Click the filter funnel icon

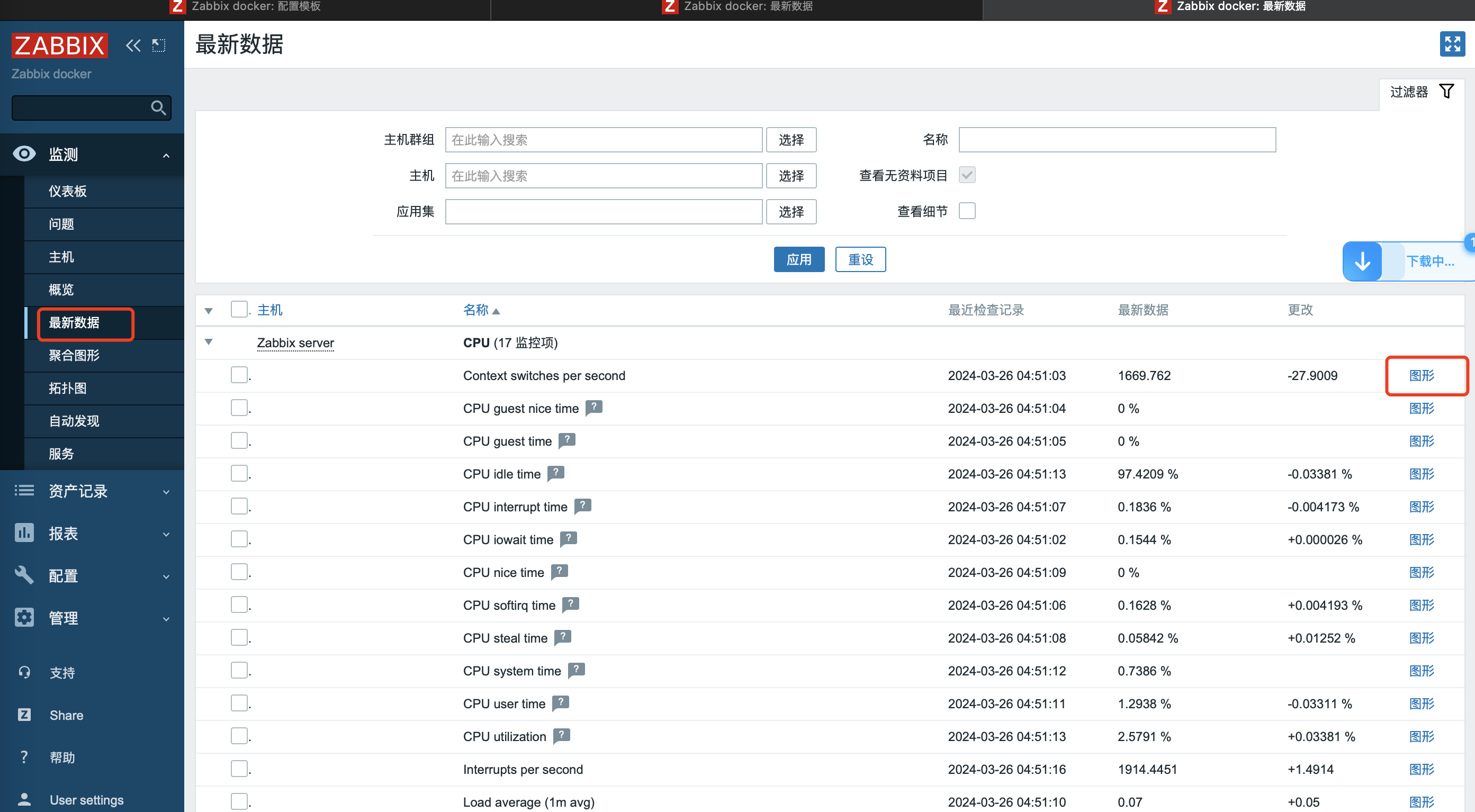pos(1446,92)
